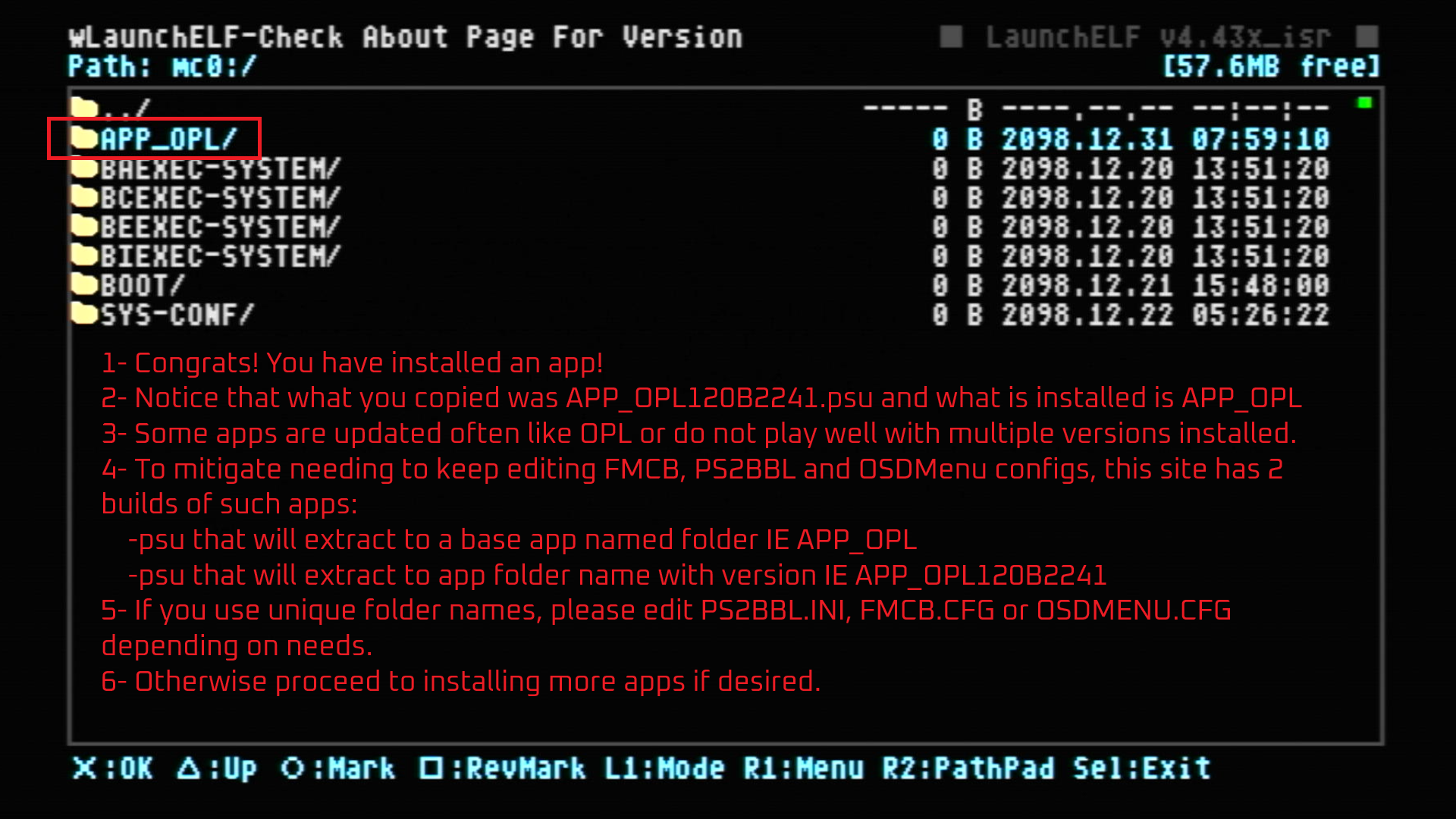The height and width of the screenshot is (819, 1456).
Task: Click the L1:Mode hint
Action: 664,768
